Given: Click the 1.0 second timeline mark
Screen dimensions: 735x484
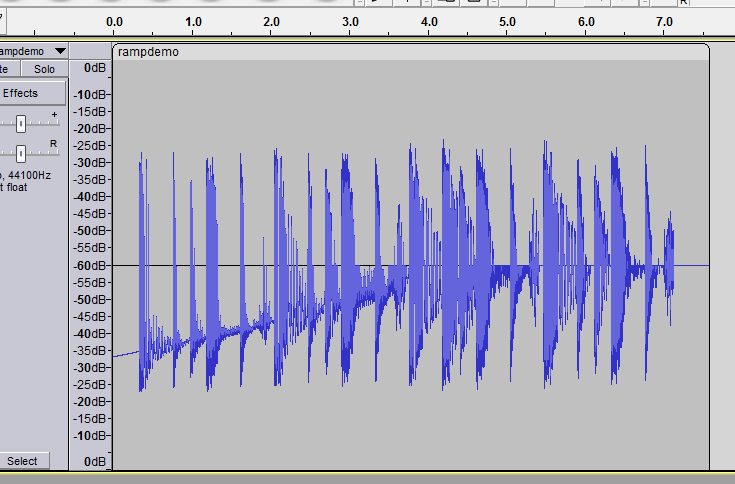Looking at the screenshot, I should pos(193,21).
